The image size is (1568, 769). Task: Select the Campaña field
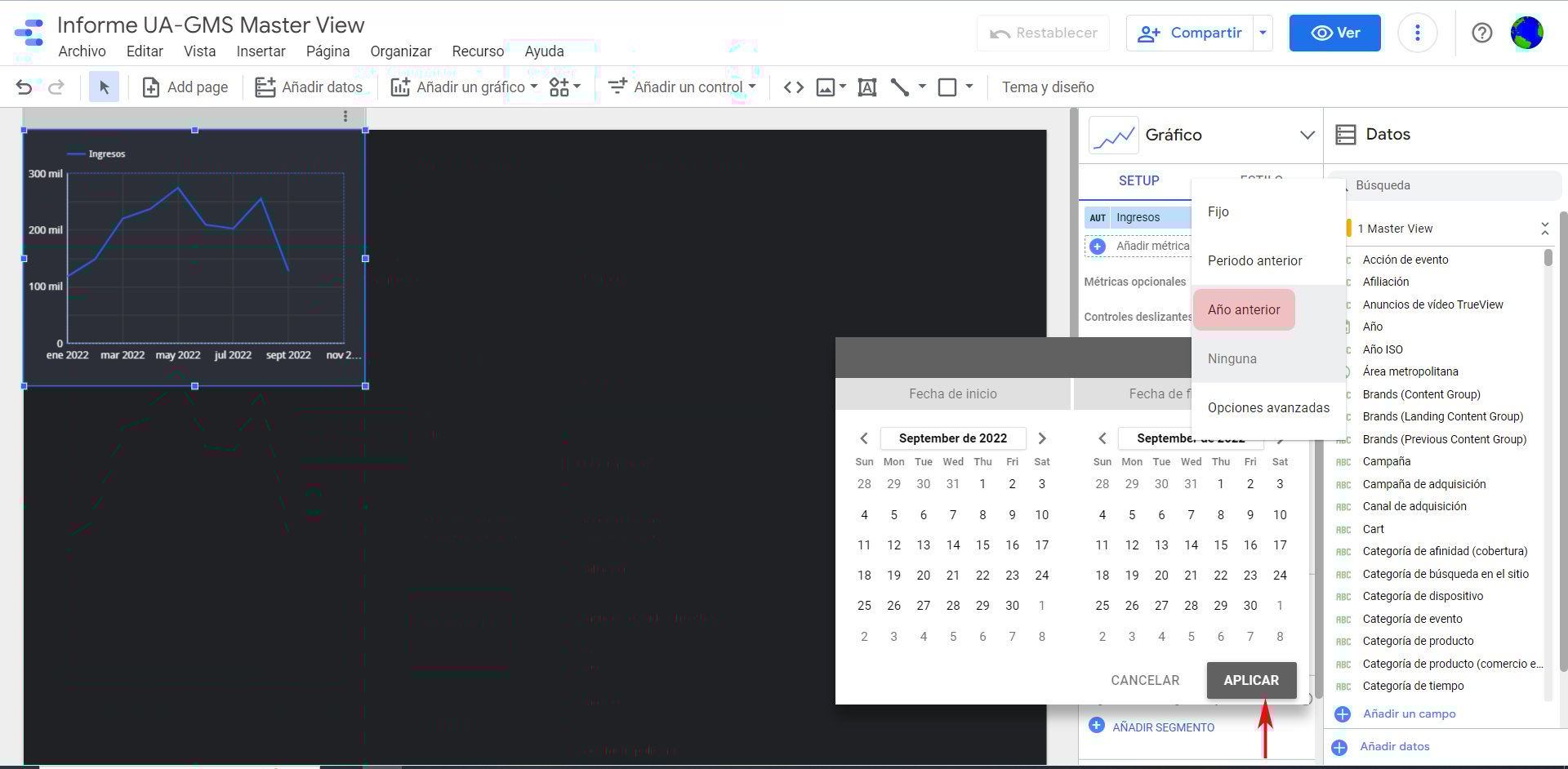[1387, 461]
